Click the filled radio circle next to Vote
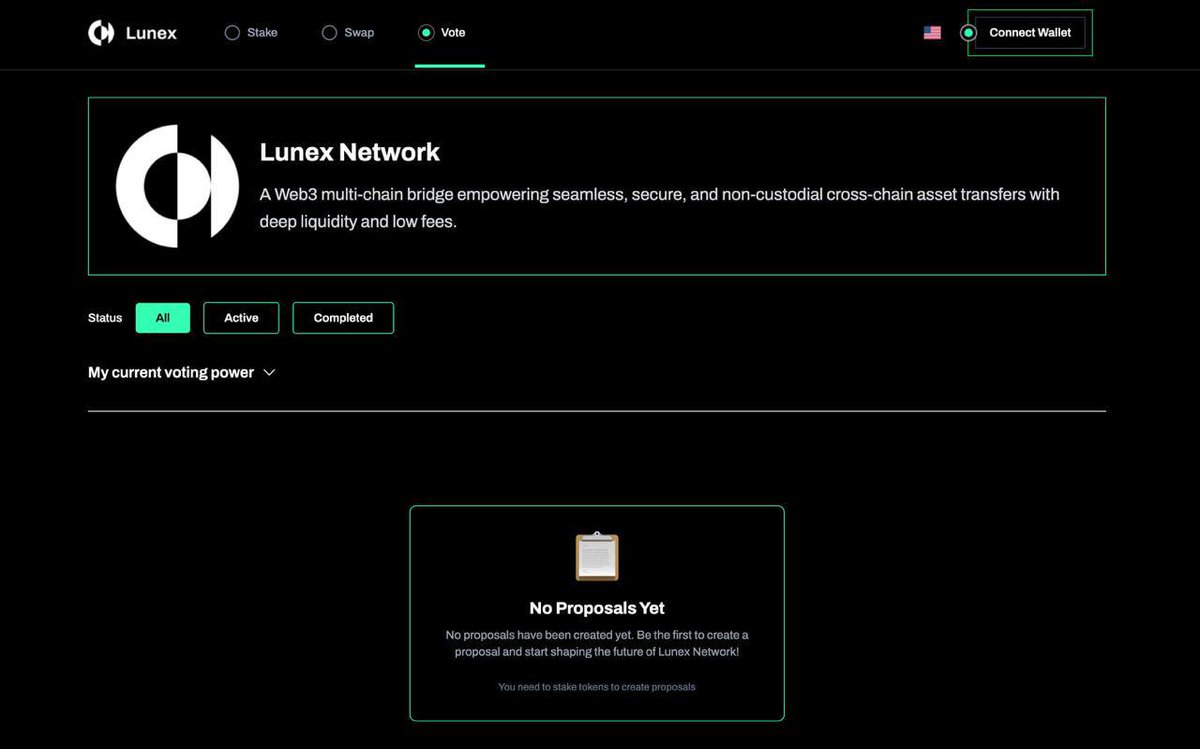Screen dimensions: 1200x749 click(426, 32)
